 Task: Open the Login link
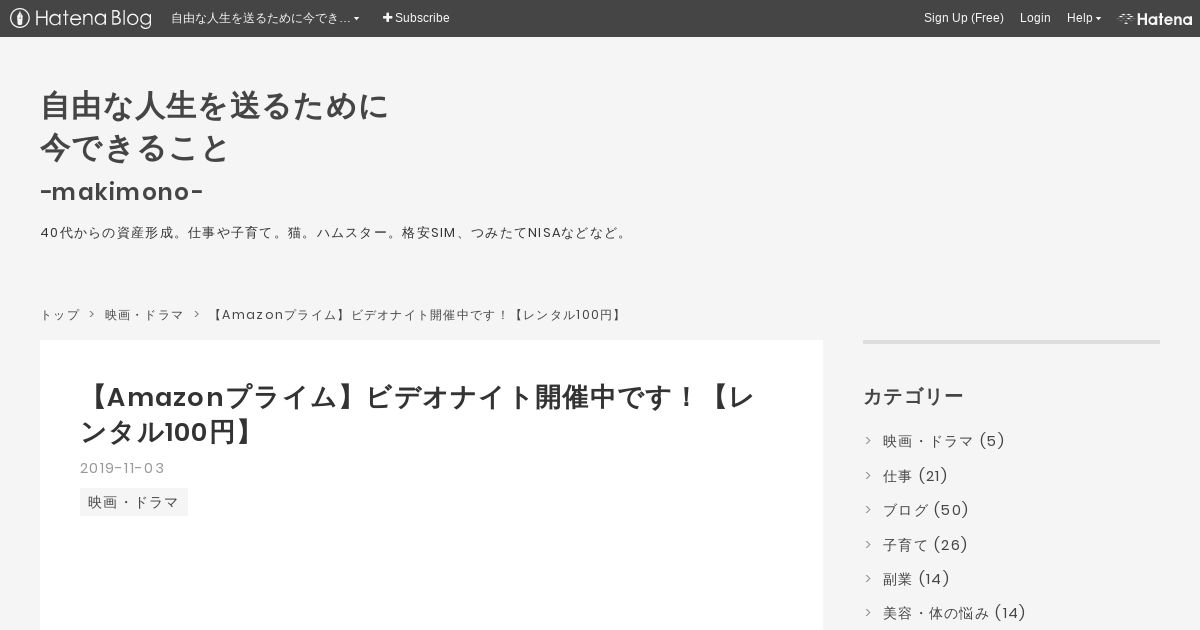(1035, 18)
